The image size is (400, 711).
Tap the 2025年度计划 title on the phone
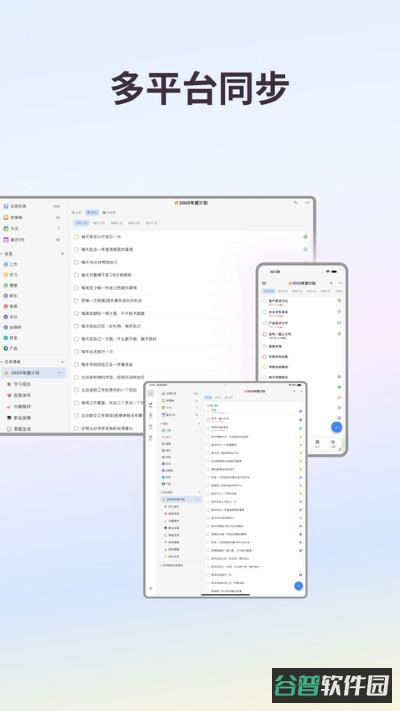coord(302,283)
